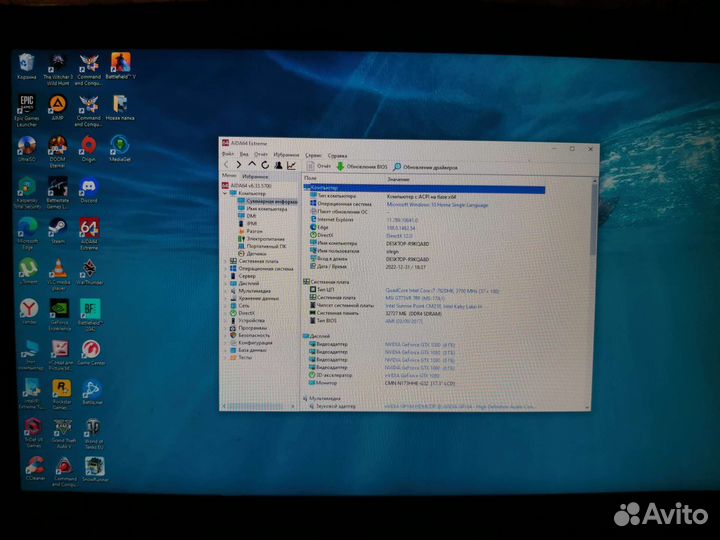Image resolution: width=720 pixels, height=540 pixels.
Task: Click the up-level arrow in AIDA64 toolbar
Action: pyautogui.click(x=252, y=164)
